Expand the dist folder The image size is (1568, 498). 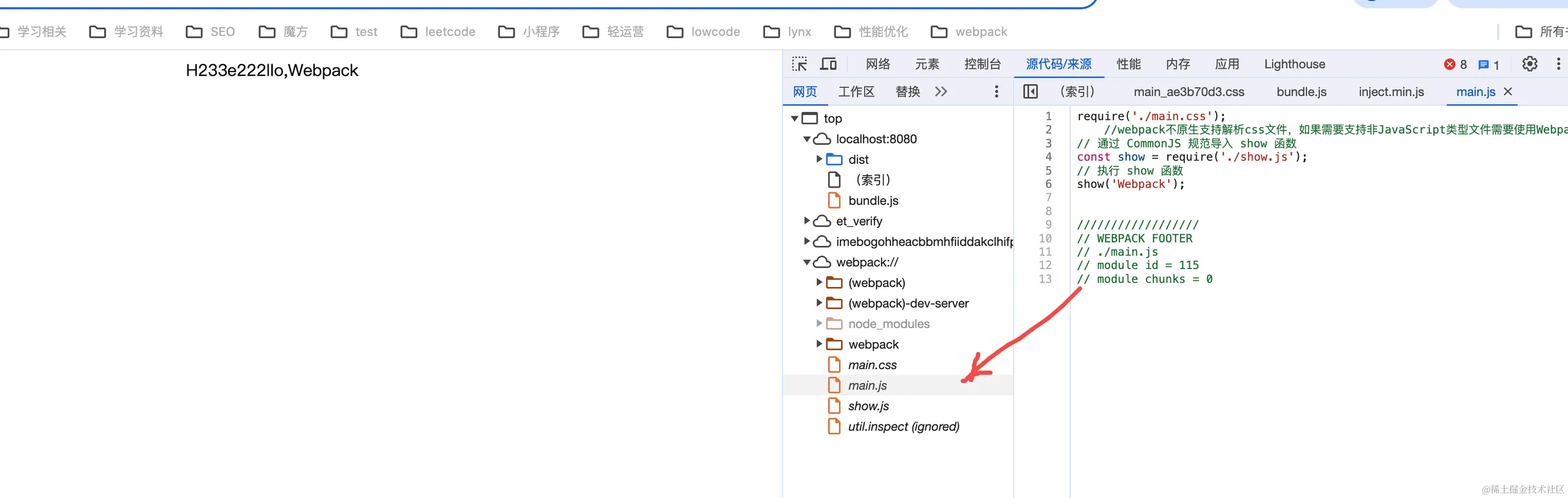click(819, 159)
